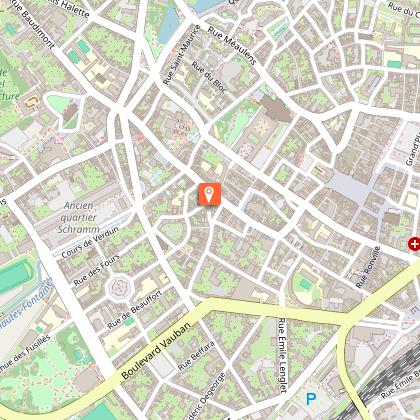Click the Rue Émile Lenglet label
Screen dimensions: 420x420
pyautogui.click(x=282, y=355)
